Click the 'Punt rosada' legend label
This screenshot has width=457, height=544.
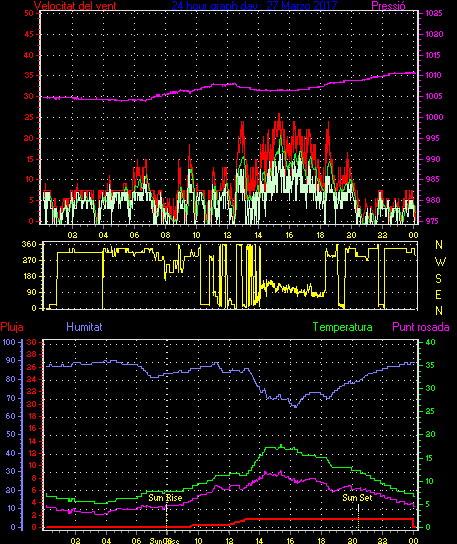click(x=421, y=327)
